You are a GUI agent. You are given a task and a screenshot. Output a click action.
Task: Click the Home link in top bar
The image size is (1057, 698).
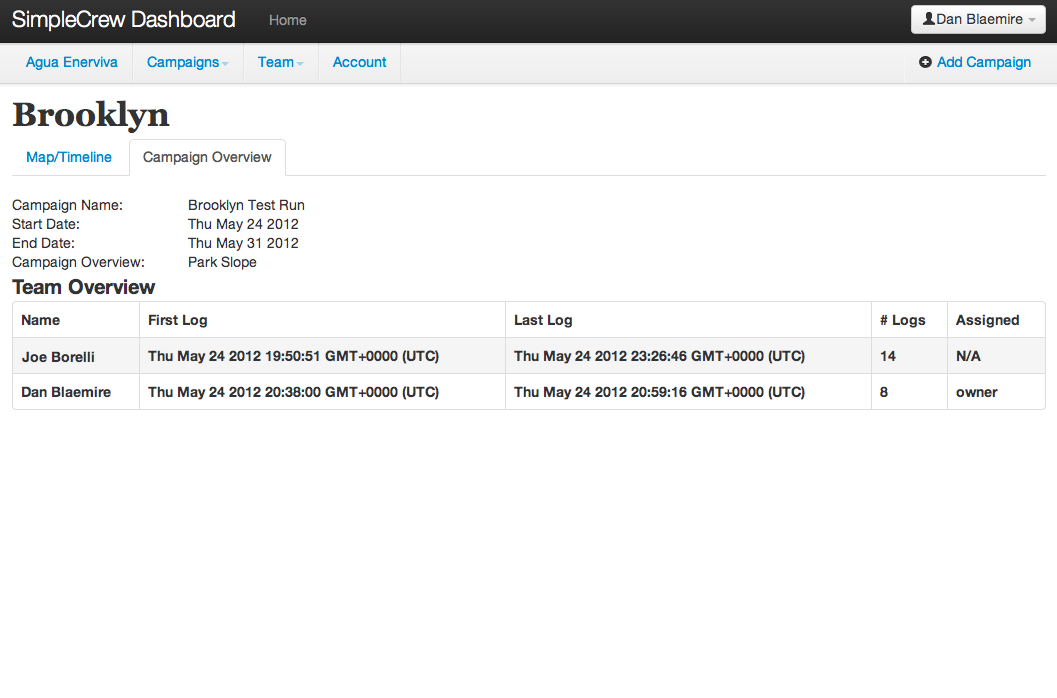[288, 20]
